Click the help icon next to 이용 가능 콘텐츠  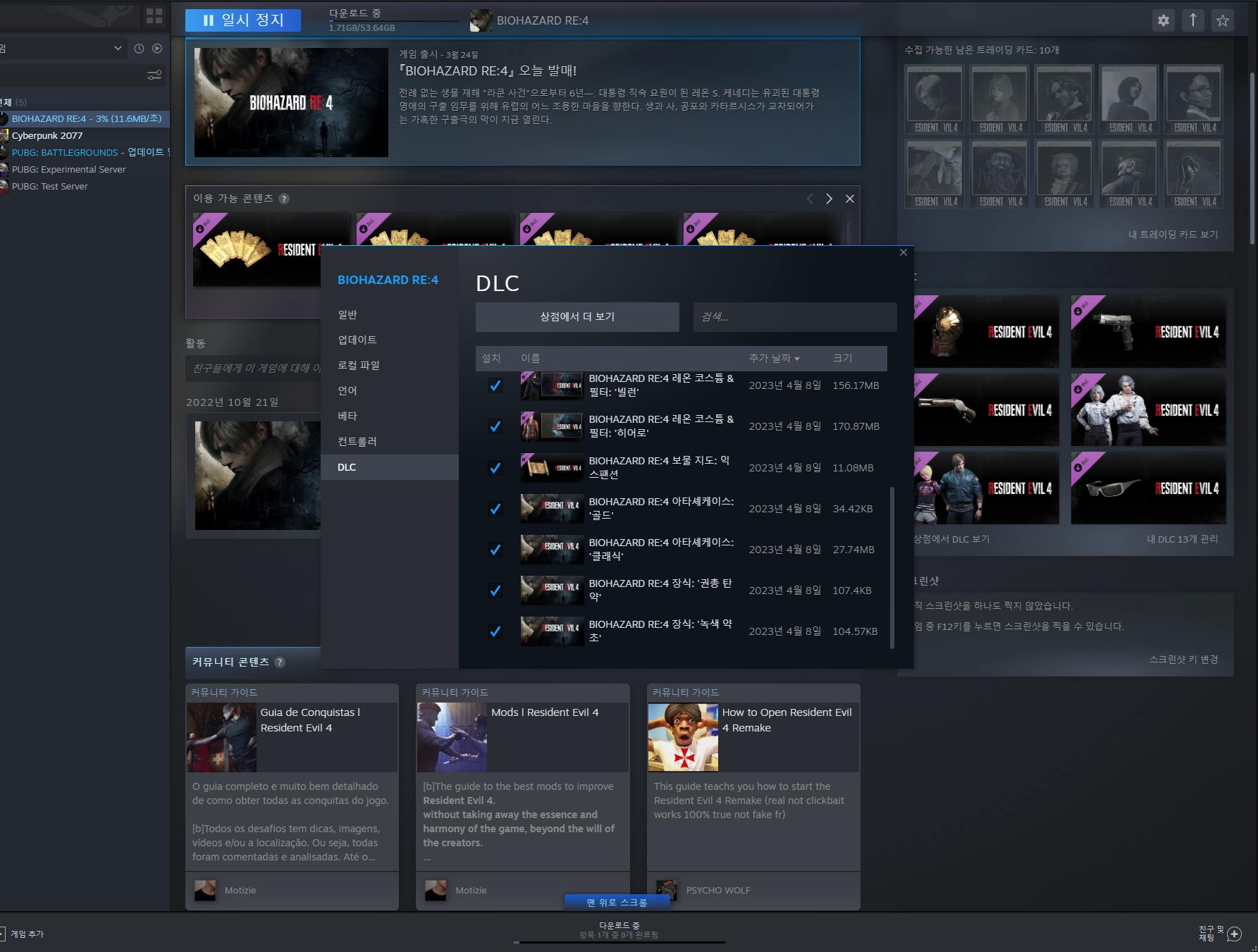point(284,199)
